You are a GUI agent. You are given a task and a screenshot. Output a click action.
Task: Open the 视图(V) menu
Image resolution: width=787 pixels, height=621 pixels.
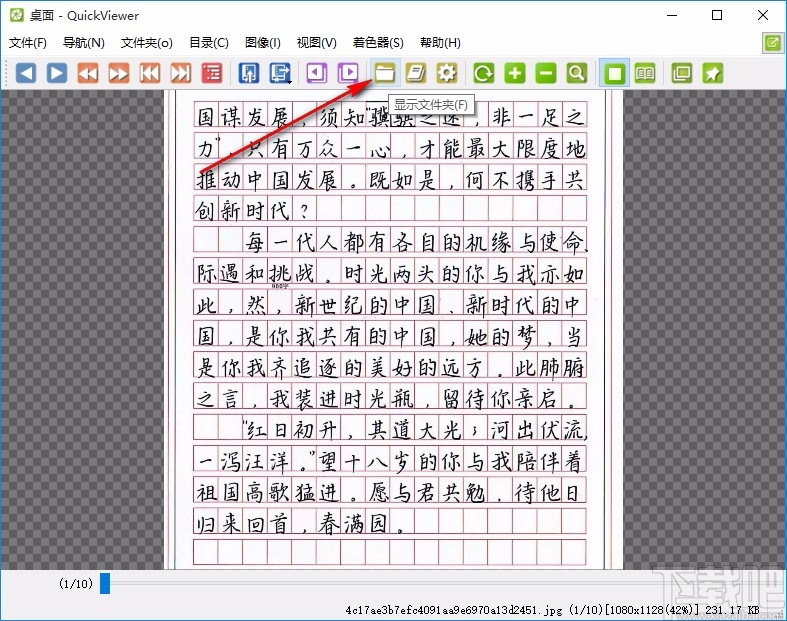point(317,43)
